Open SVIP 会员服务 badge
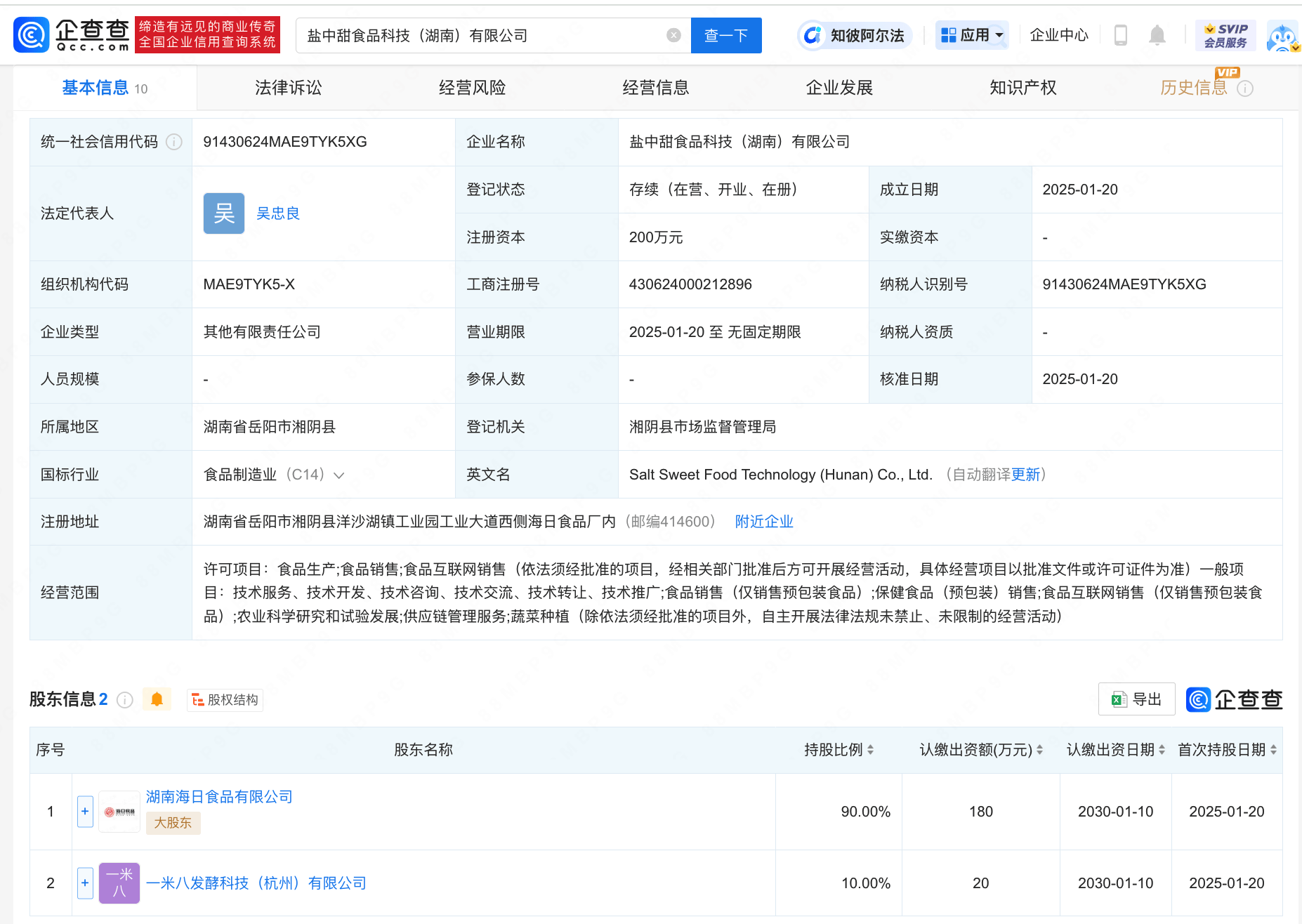Screen dimensions: 1302x924 [x=1225, y=35]
